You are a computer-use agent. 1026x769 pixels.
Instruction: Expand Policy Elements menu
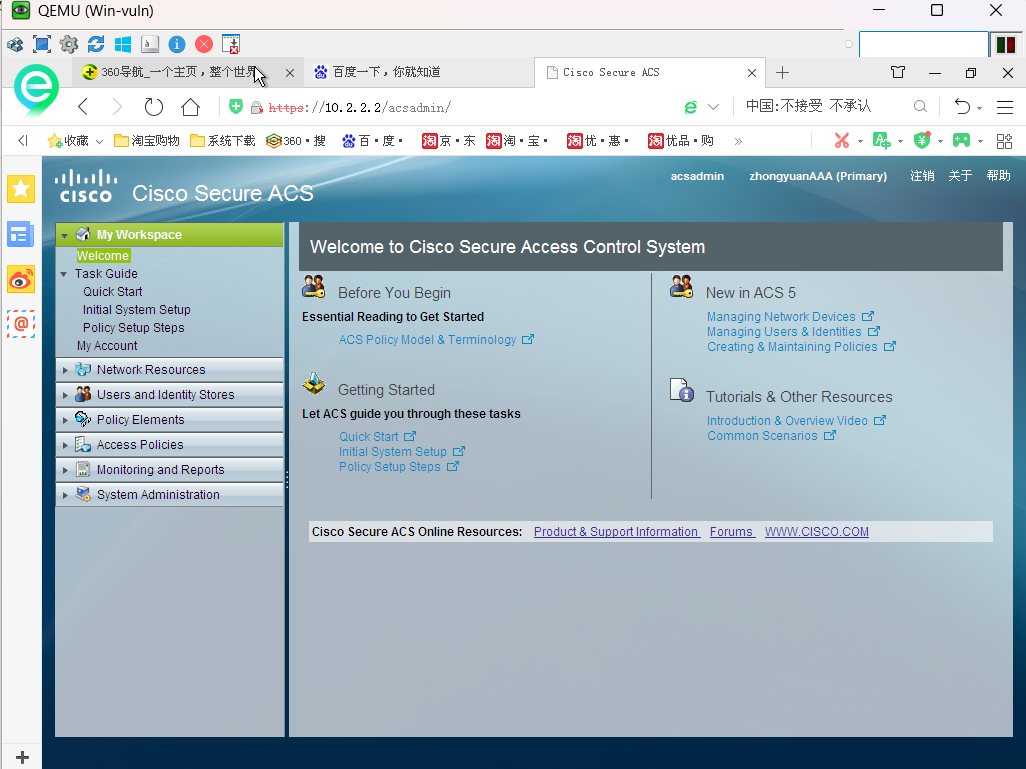tap(65, 420)
